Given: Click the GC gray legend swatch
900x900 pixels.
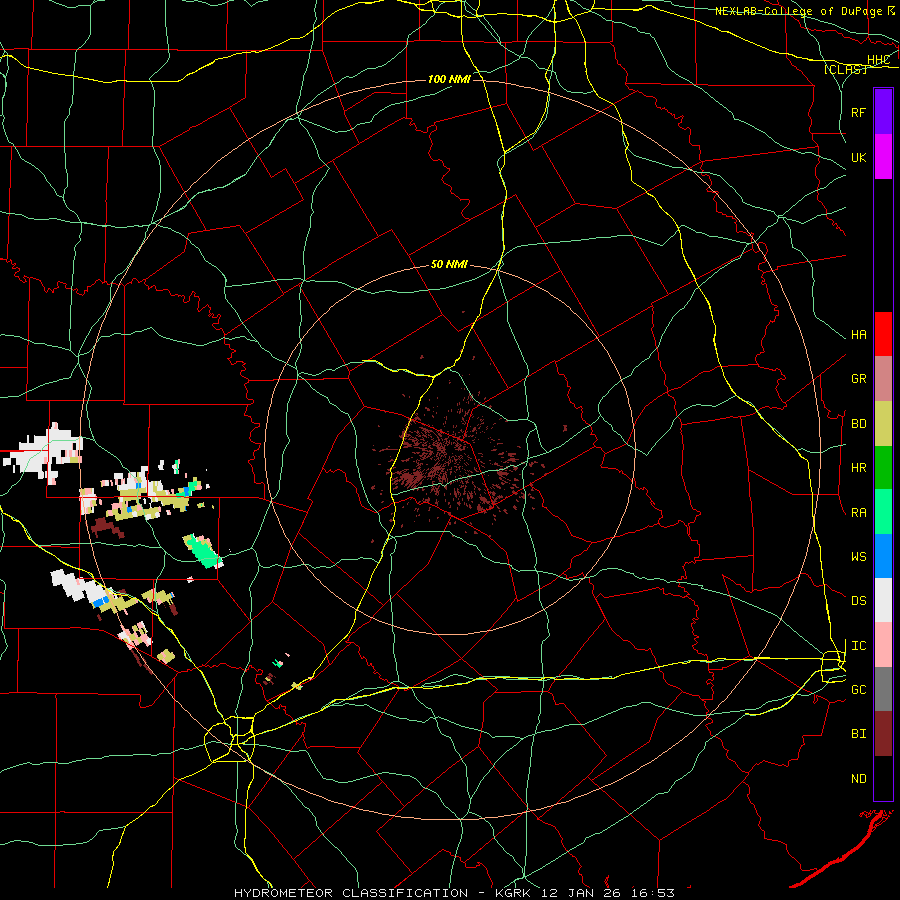Looking at the screenshot, I should coord(883,689).
